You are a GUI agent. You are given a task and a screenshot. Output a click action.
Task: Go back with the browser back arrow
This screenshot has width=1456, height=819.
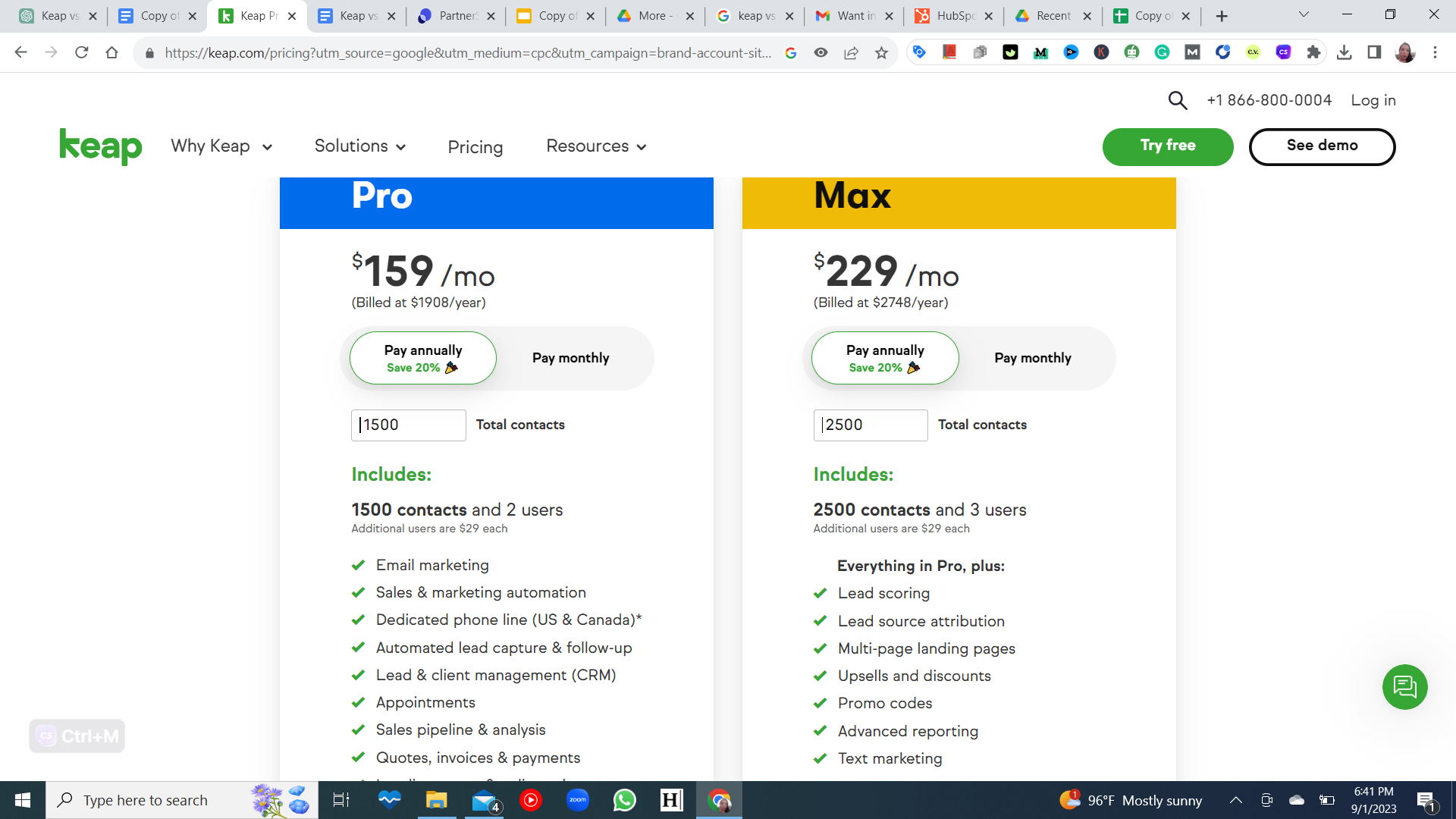(20, 52)
